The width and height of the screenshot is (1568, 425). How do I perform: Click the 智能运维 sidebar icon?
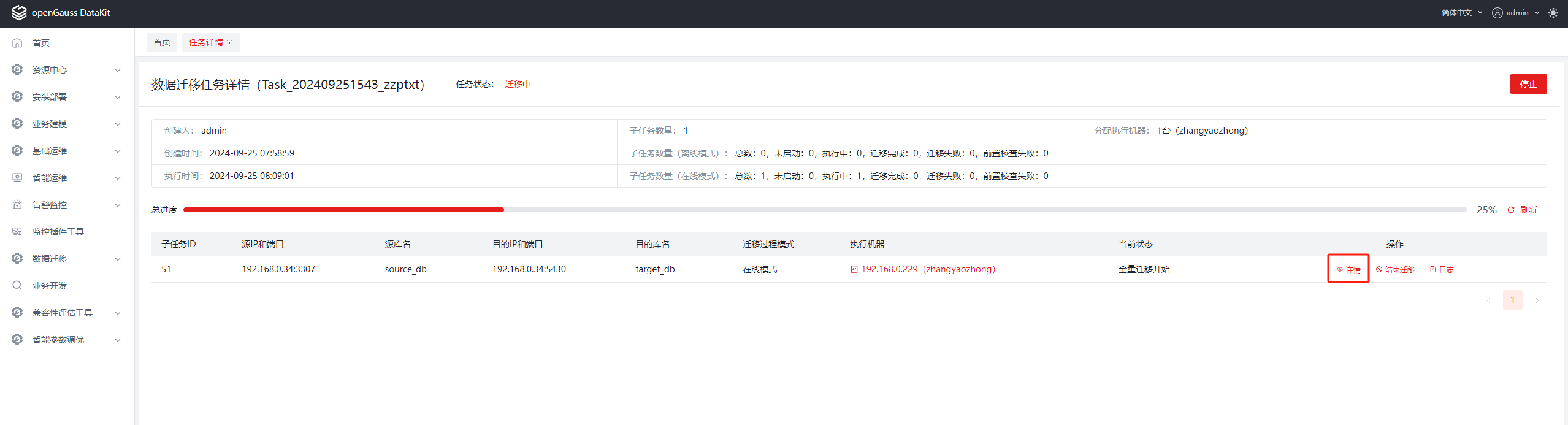[x=17, y=178]
